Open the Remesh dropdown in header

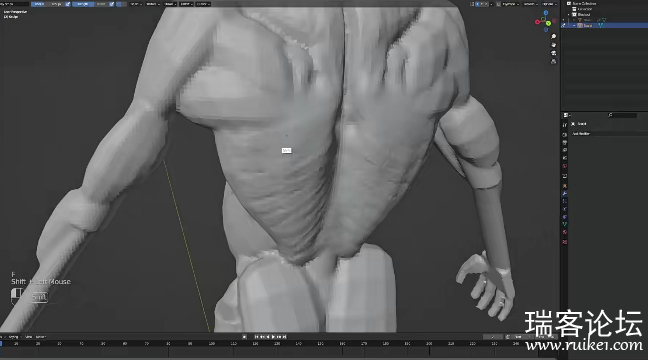click(x=530, y=4)
